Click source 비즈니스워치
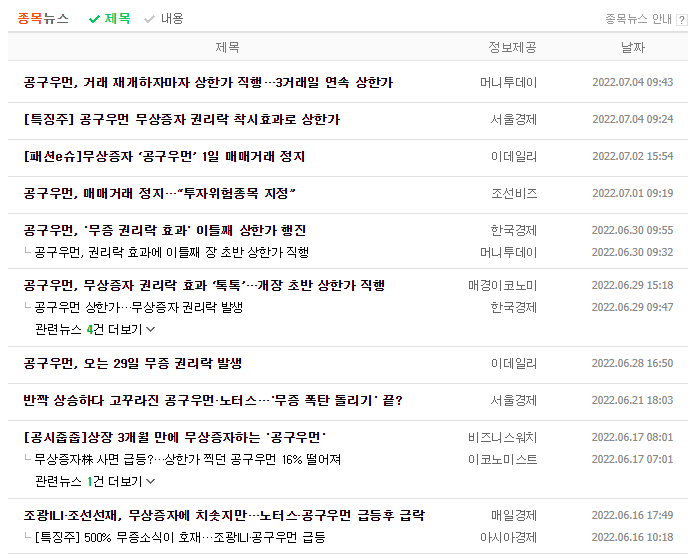This screenshot has height=558, width=694. (503, 438)
